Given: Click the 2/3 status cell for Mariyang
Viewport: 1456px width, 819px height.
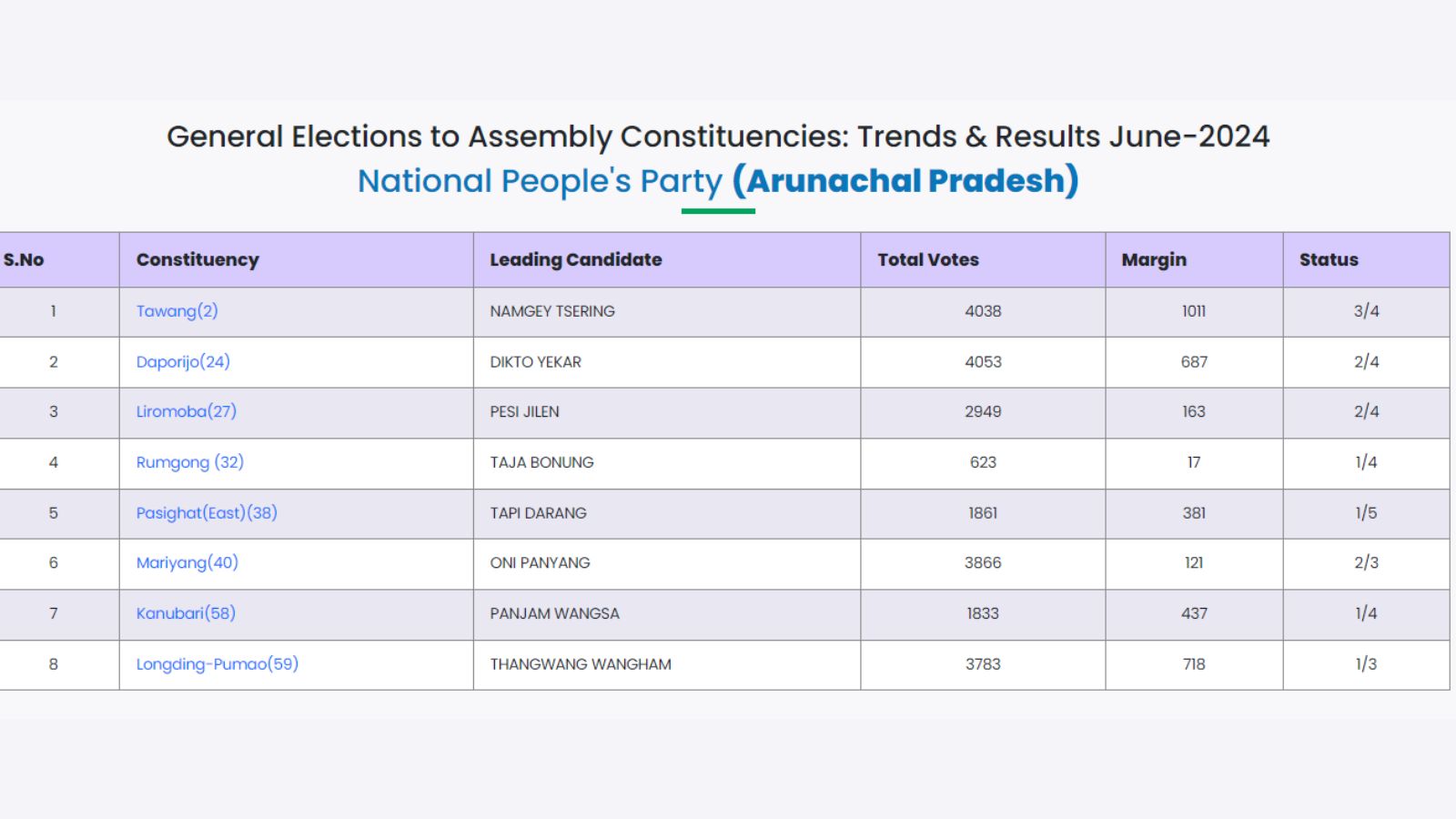Looking at the screenshot, I should (x=1365, y=562).
